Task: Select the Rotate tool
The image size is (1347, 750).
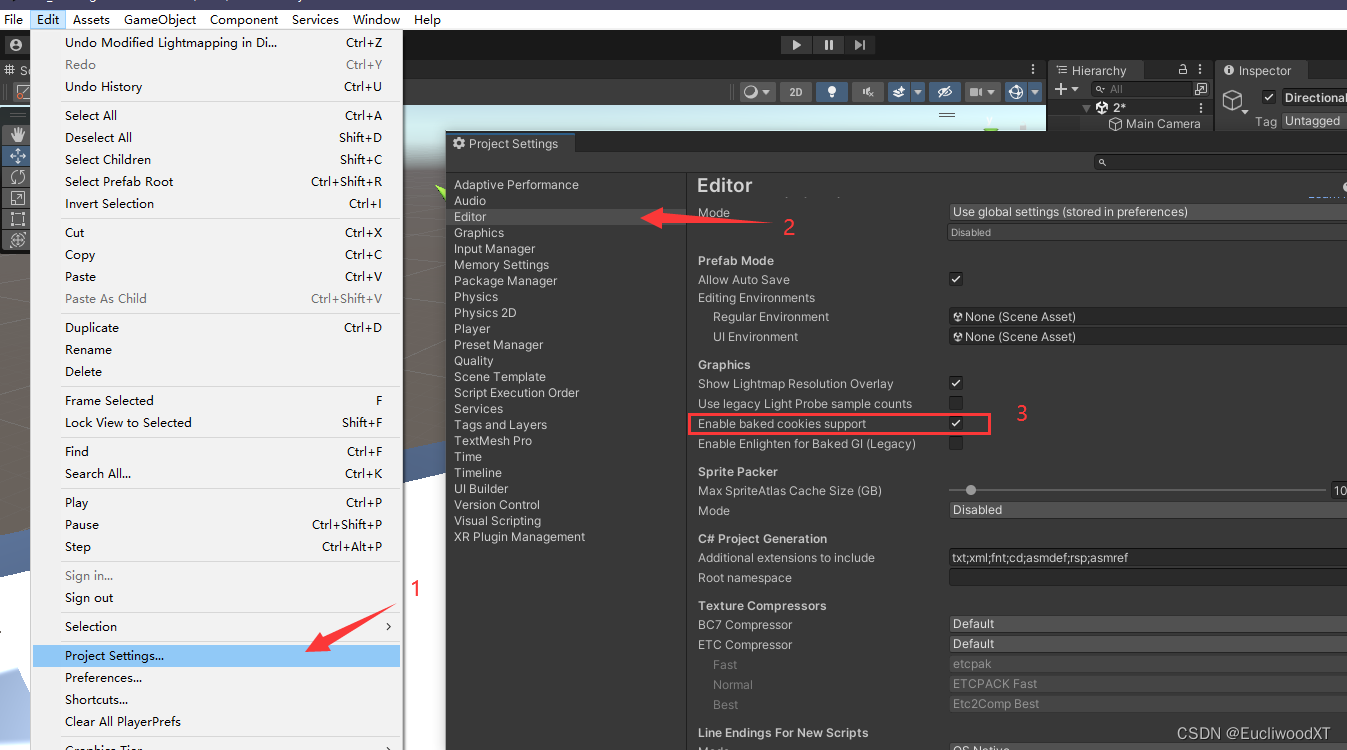Action: point(17,177)
